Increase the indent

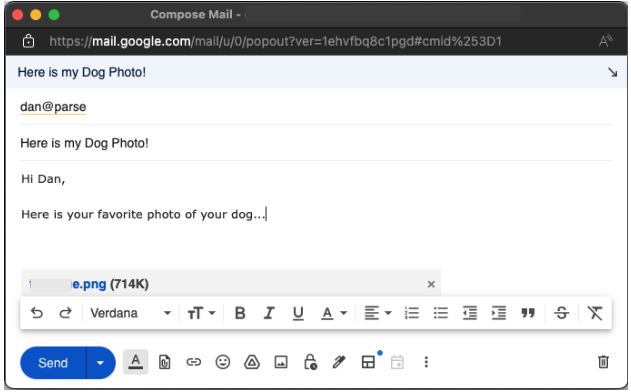tap(499, 313)
